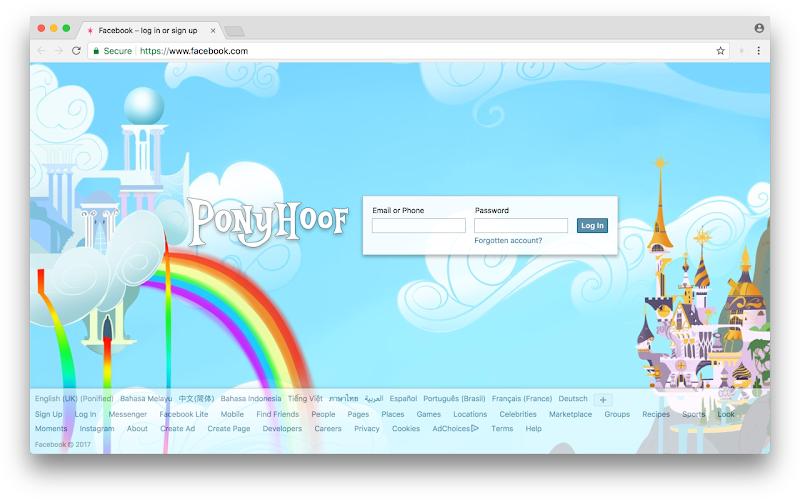Click the PonyHoof logo
800x500 pixels.
click(268, 223)
